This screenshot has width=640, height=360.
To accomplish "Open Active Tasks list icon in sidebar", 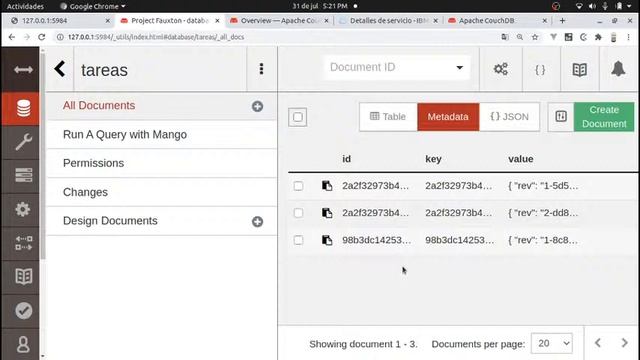I will click(23, 175).
